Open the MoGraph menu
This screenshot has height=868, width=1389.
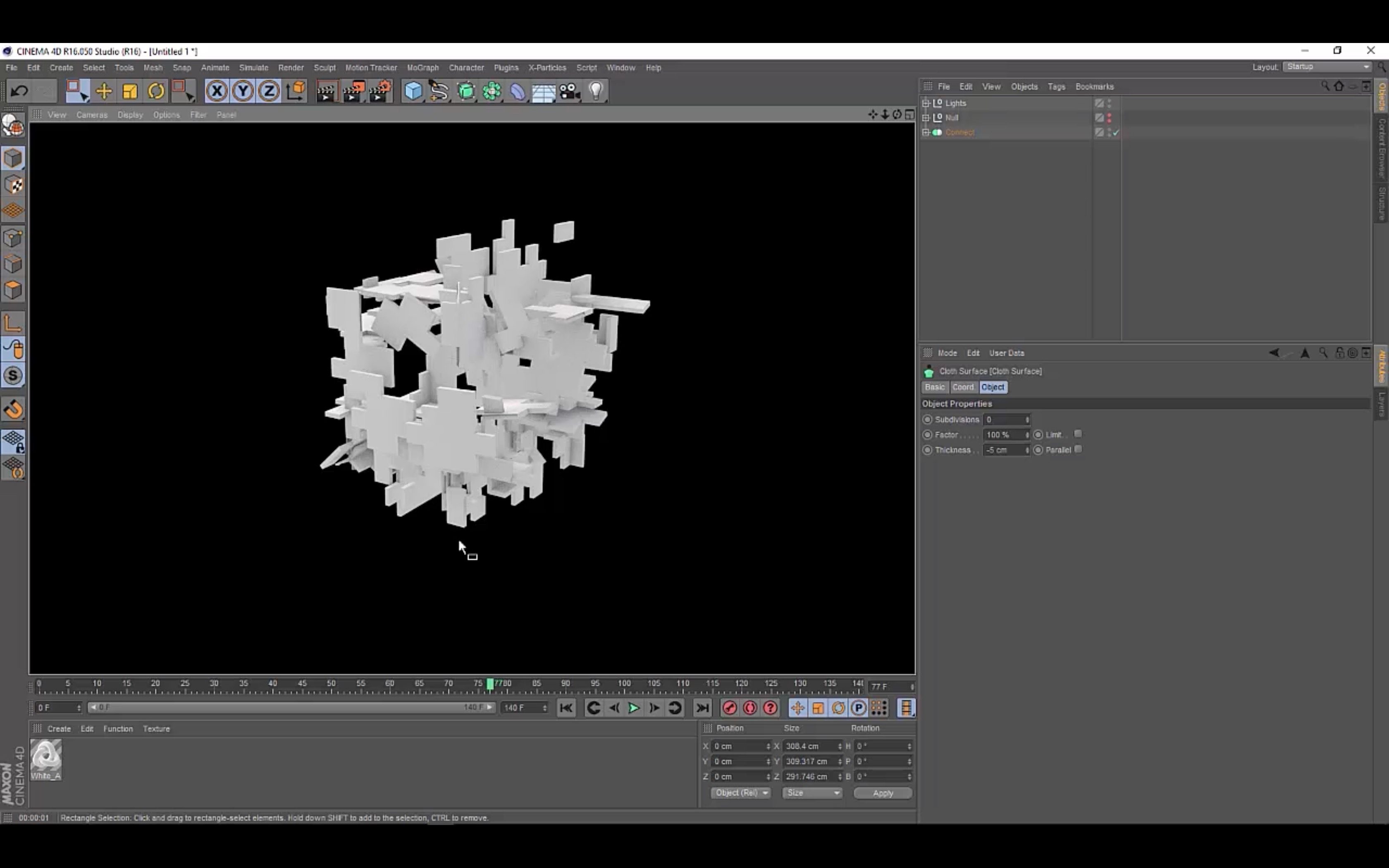tap(422, 68)
